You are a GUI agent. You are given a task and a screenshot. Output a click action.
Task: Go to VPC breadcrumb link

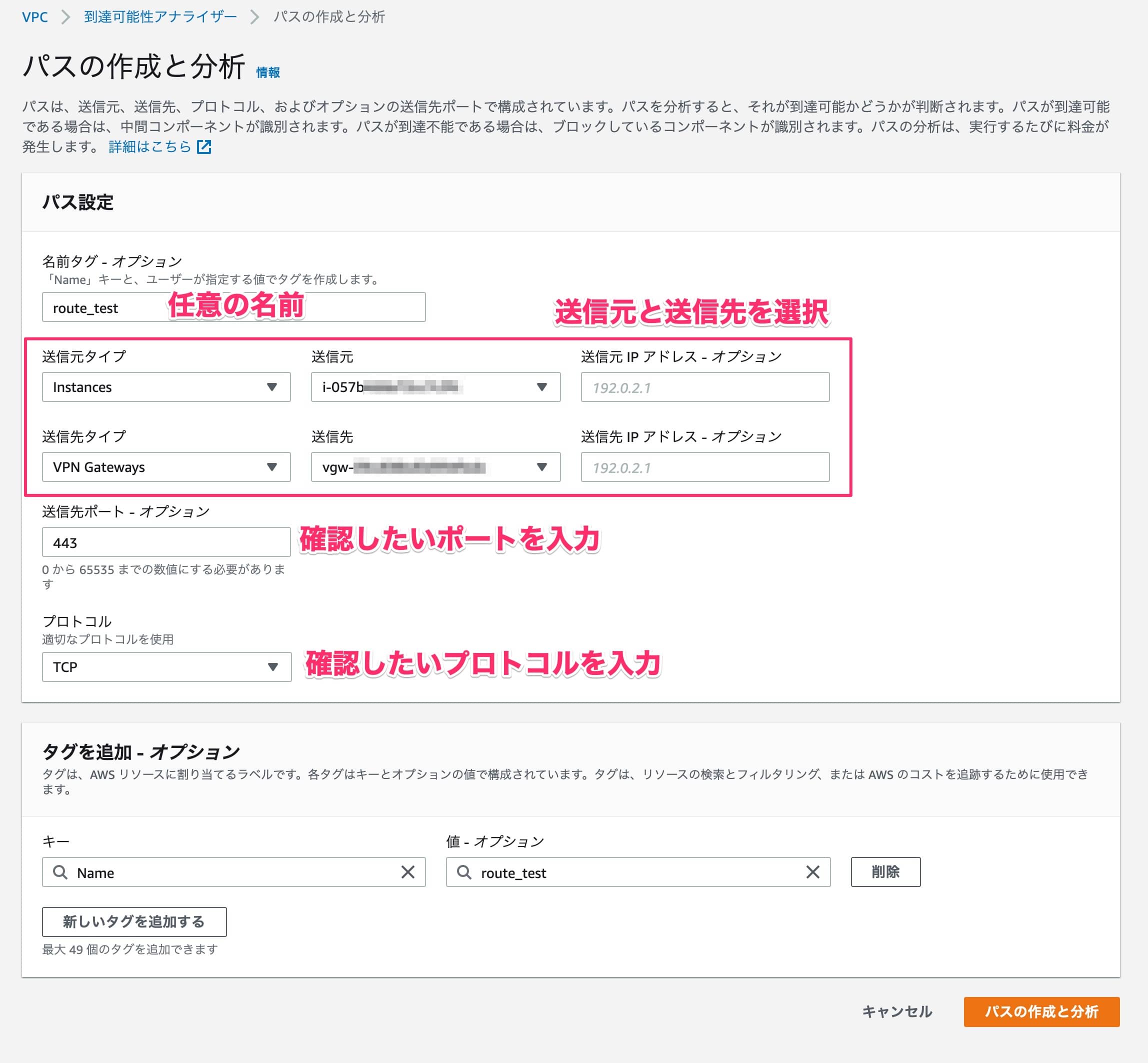point(34,17)
